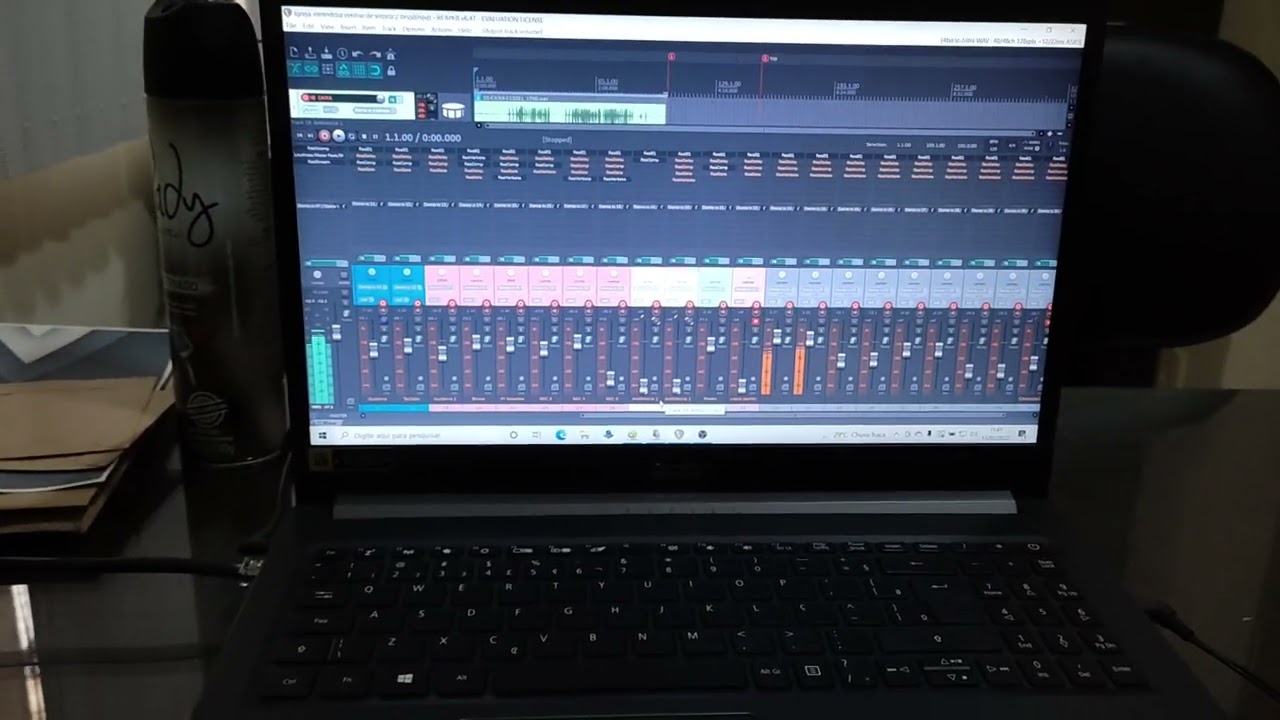Open the Insert menu

pos(348,28)
